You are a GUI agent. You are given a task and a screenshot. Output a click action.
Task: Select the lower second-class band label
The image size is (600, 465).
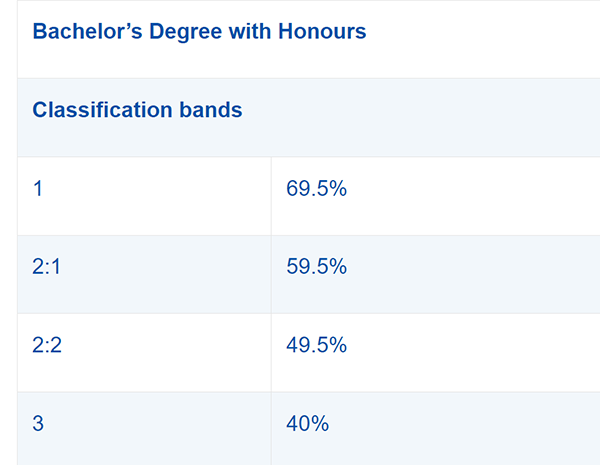pos(48,345)
